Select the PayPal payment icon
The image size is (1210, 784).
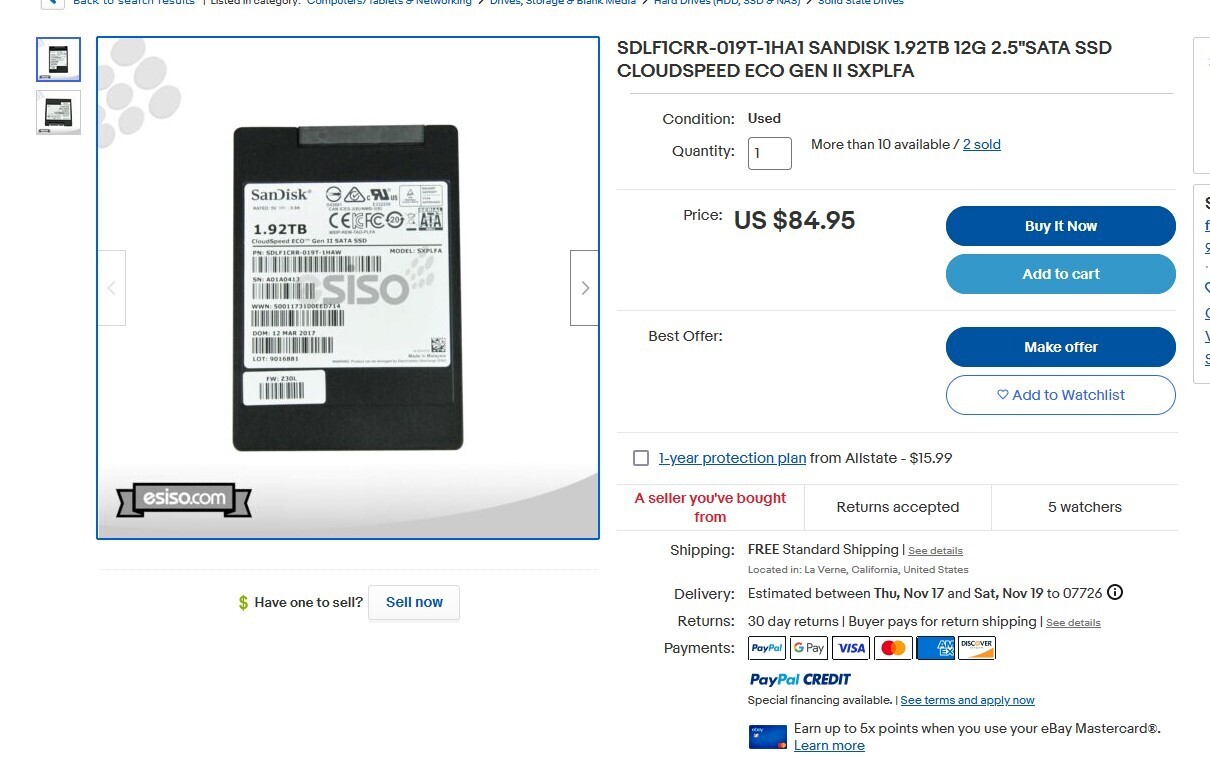click(x=767, y=648)
